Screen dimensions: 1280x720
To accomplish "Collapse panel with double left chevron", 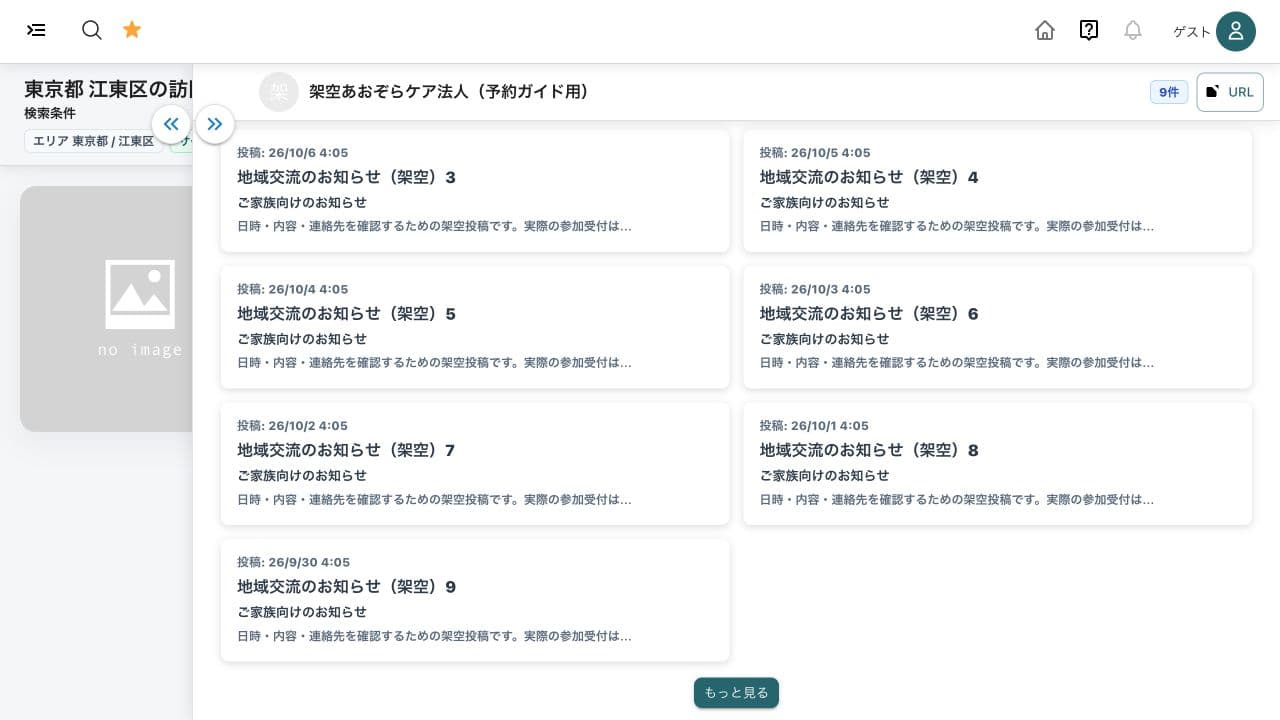I will (x=171, y=124).
